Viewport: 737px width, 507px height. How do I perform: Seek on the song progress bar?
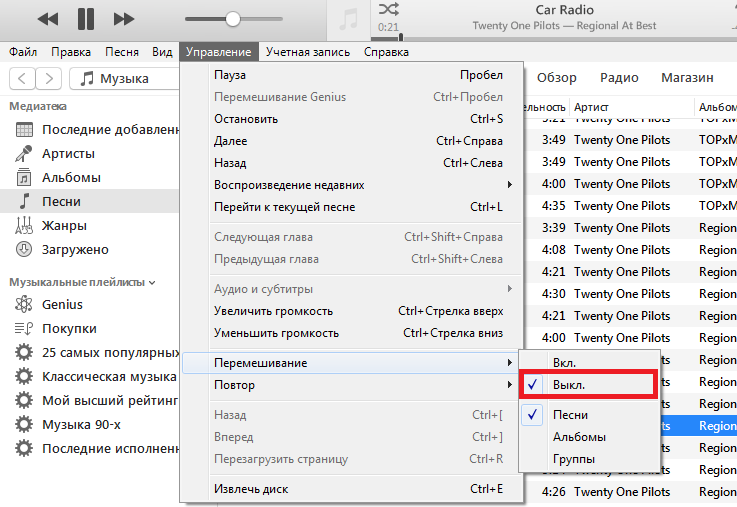click(x=555, y=38)
